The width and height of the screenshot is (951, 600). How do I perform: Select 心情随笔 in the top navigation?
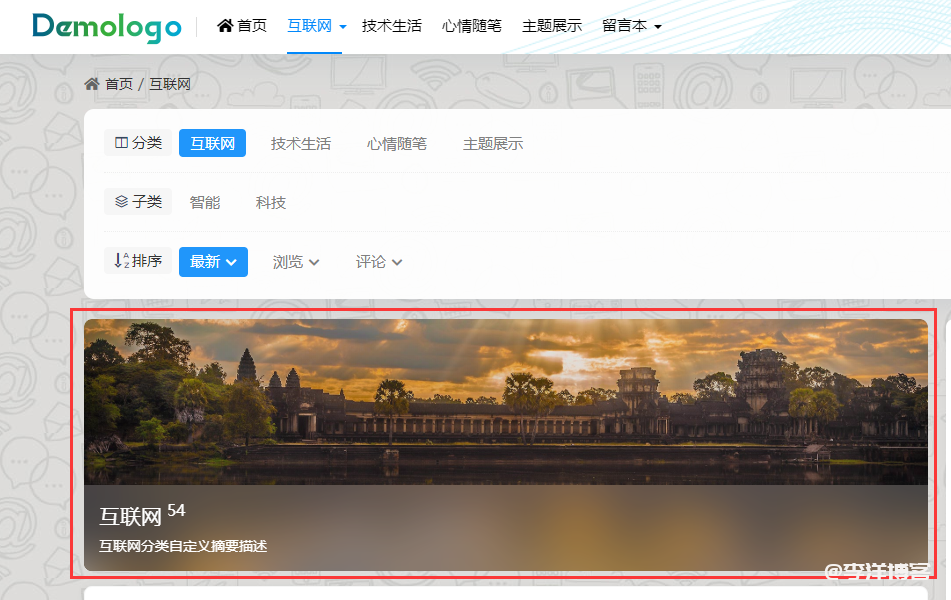(x=471, y=25)
